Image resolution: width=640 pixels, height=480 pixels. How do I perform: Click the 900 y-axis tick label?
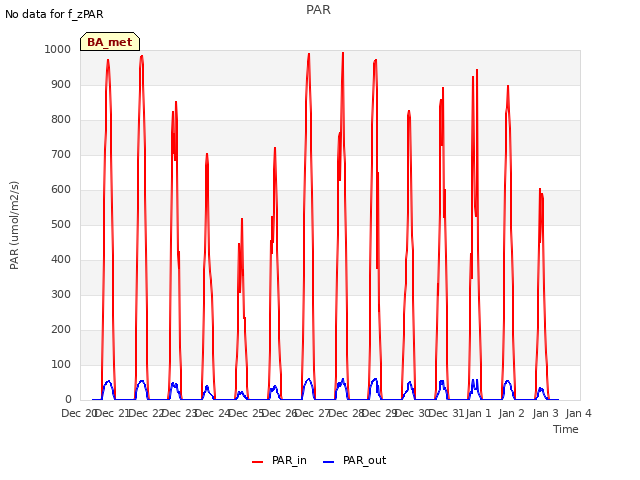pos(61,84)
